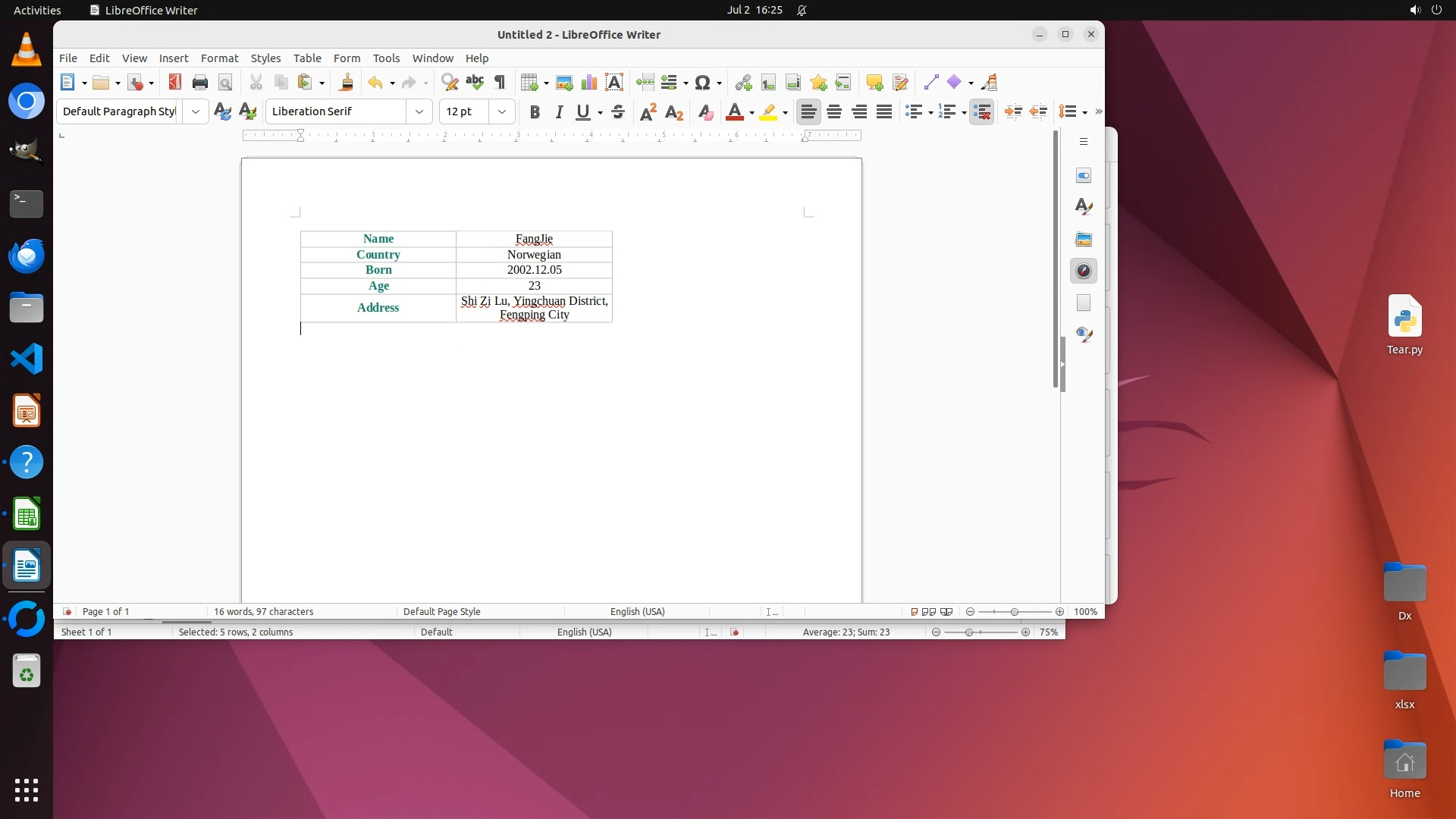Toggle Bold formatting

[535, 111]
